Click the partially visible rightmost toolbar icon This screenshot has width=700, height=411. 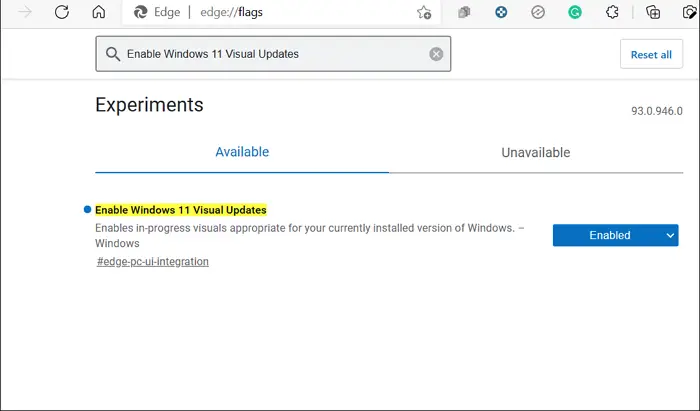pyautogui.click(x=691, y=12)
